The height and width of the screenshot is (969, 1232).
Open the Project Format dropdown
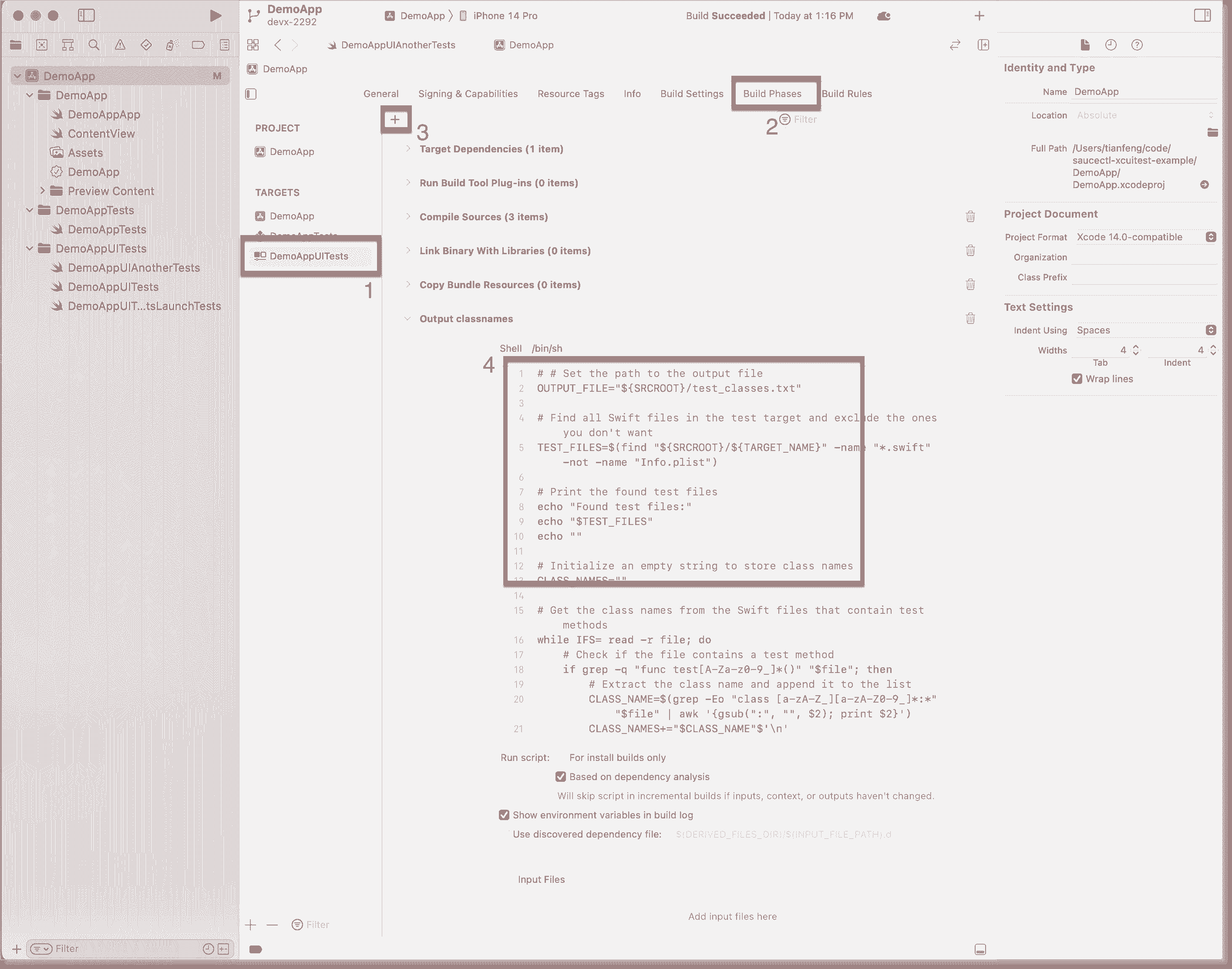pyautogui.click(x=1212, y=236)
